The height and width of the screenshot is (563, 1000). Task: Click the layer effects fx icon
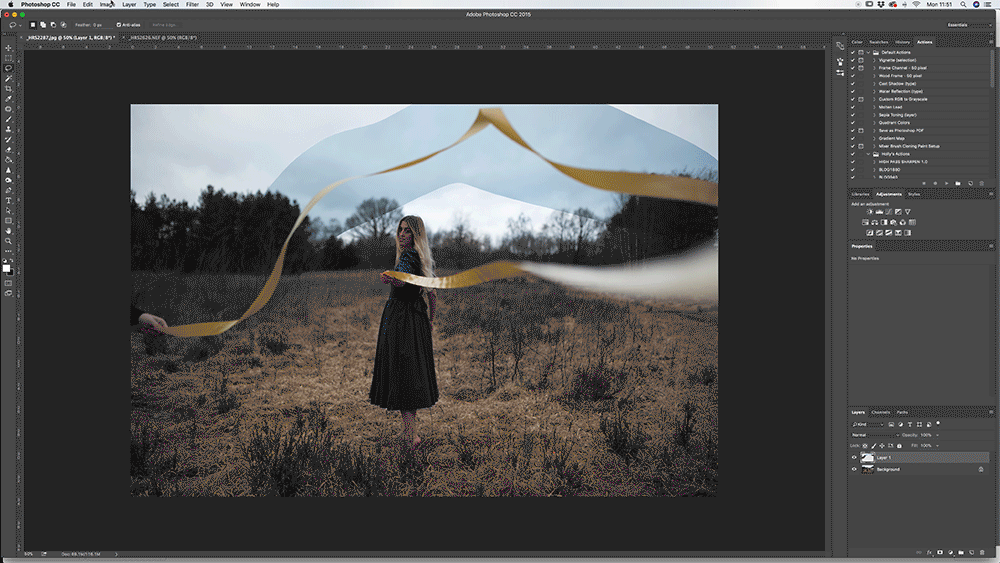[x=929, y=553]
